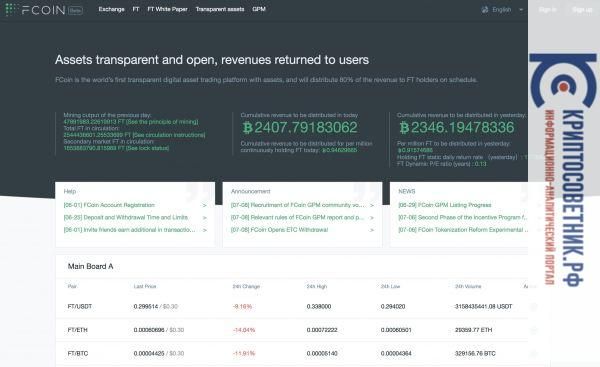Open See lock status link
The height and width of the screenshot is (367, 600).
pyautogui.click(x=147, y=148)
